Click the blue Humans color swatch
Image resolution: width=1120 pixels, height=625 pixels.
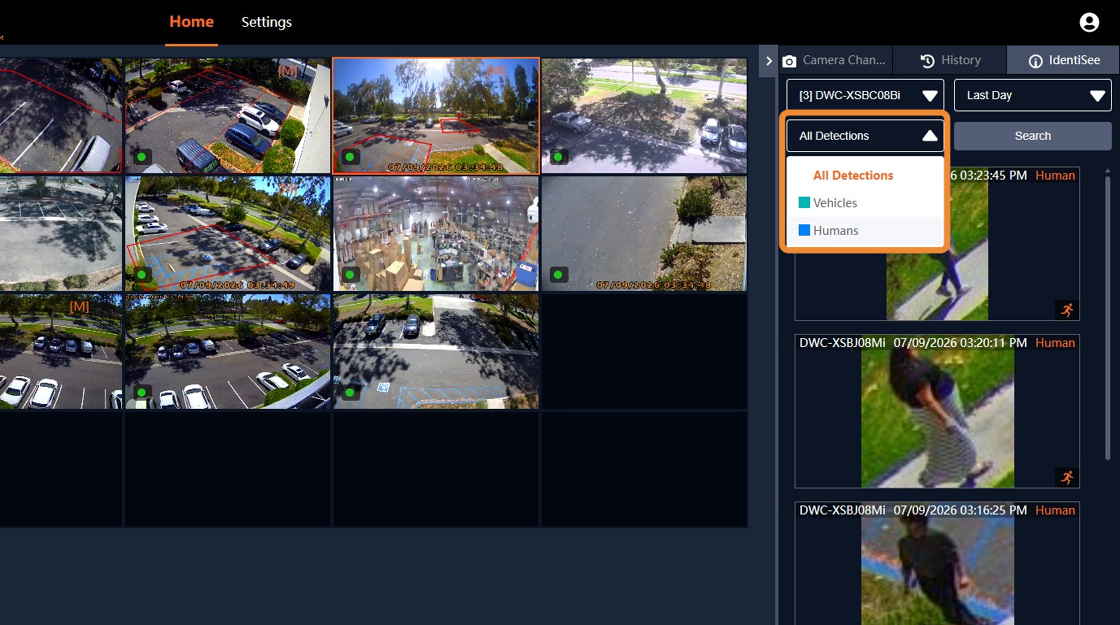point(804,230)
